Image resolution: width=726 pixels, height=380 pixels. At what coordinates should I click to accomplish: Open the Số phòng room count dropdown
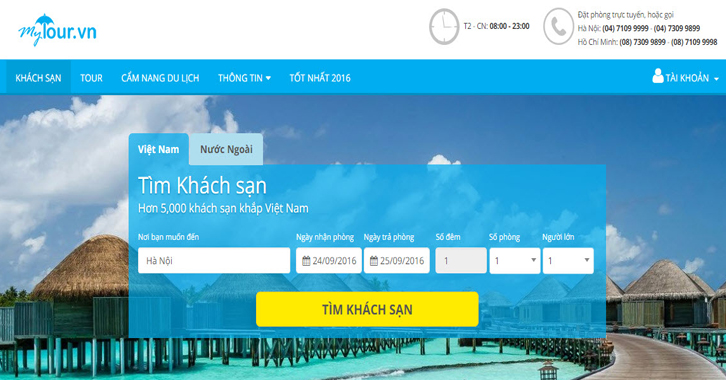(514, 261)
